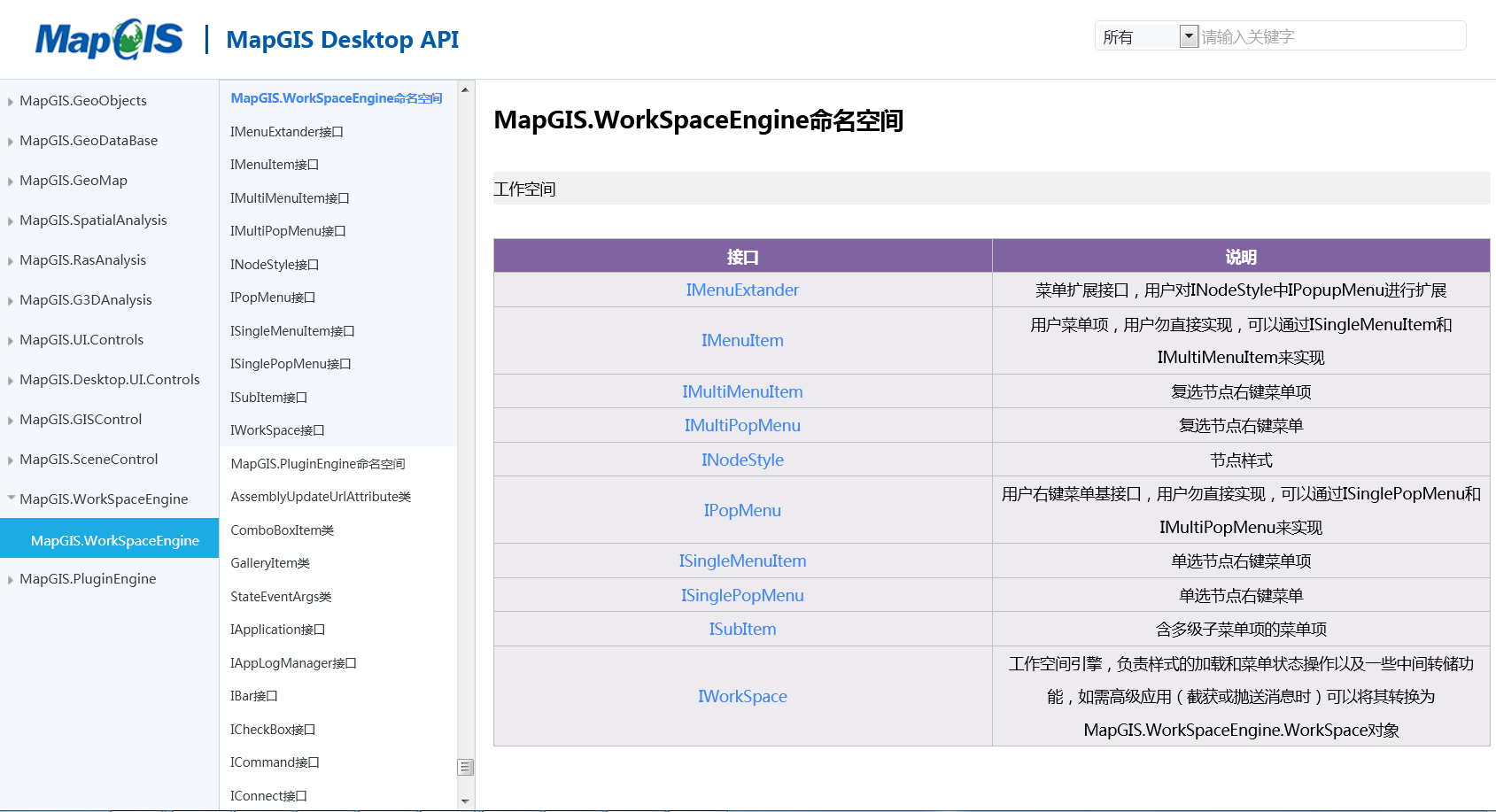
Task: Click the middle list scrollbar thumb
Action: 466,767
